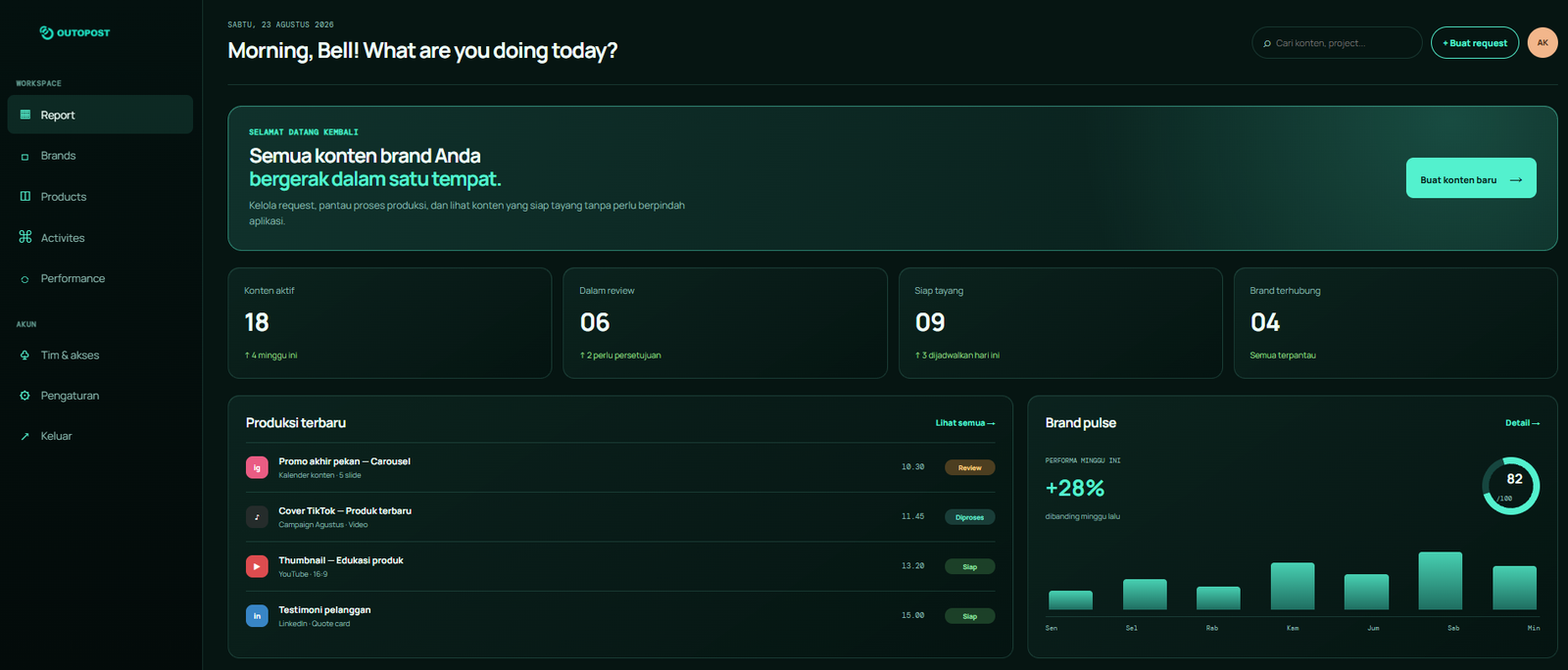Image resolution: width=1568 pixels, height=670 pixels.
Task: Click the Min bar in chart
Action: (x=1514, y=588)
